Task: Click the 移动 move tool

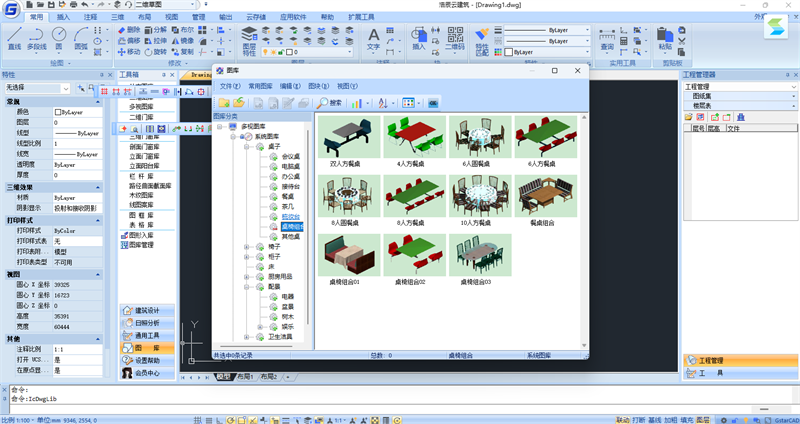Action: [129, 52]
